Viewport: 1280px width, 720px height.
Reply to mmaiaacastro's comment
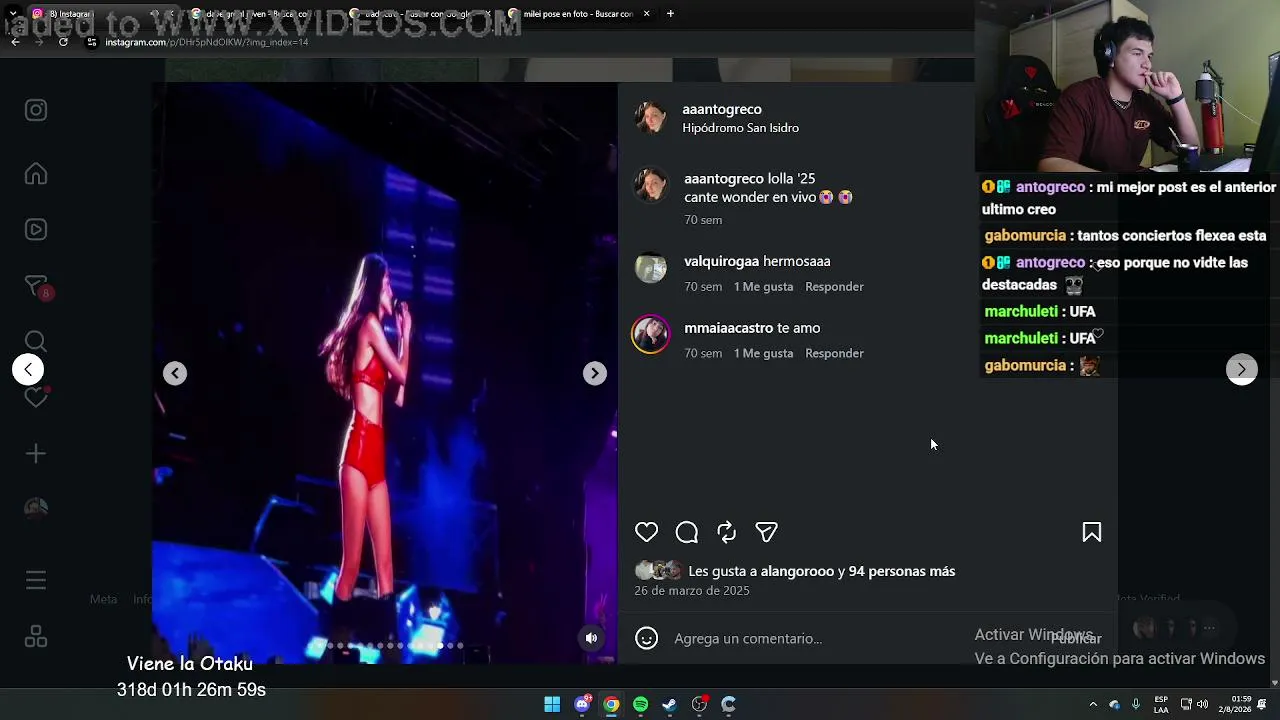(x=834, y=353)
